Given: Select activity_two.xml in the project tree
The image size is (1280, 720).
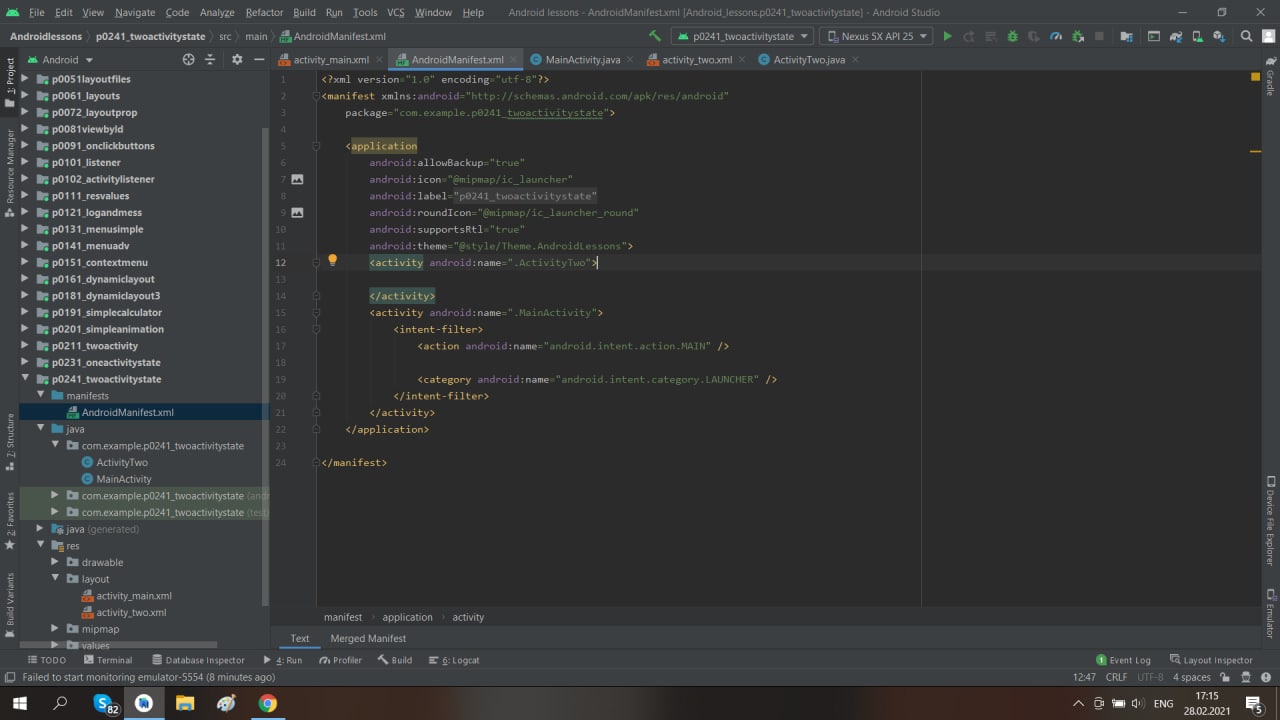Looking at the screenshot, I should click(x=131, y=612).
